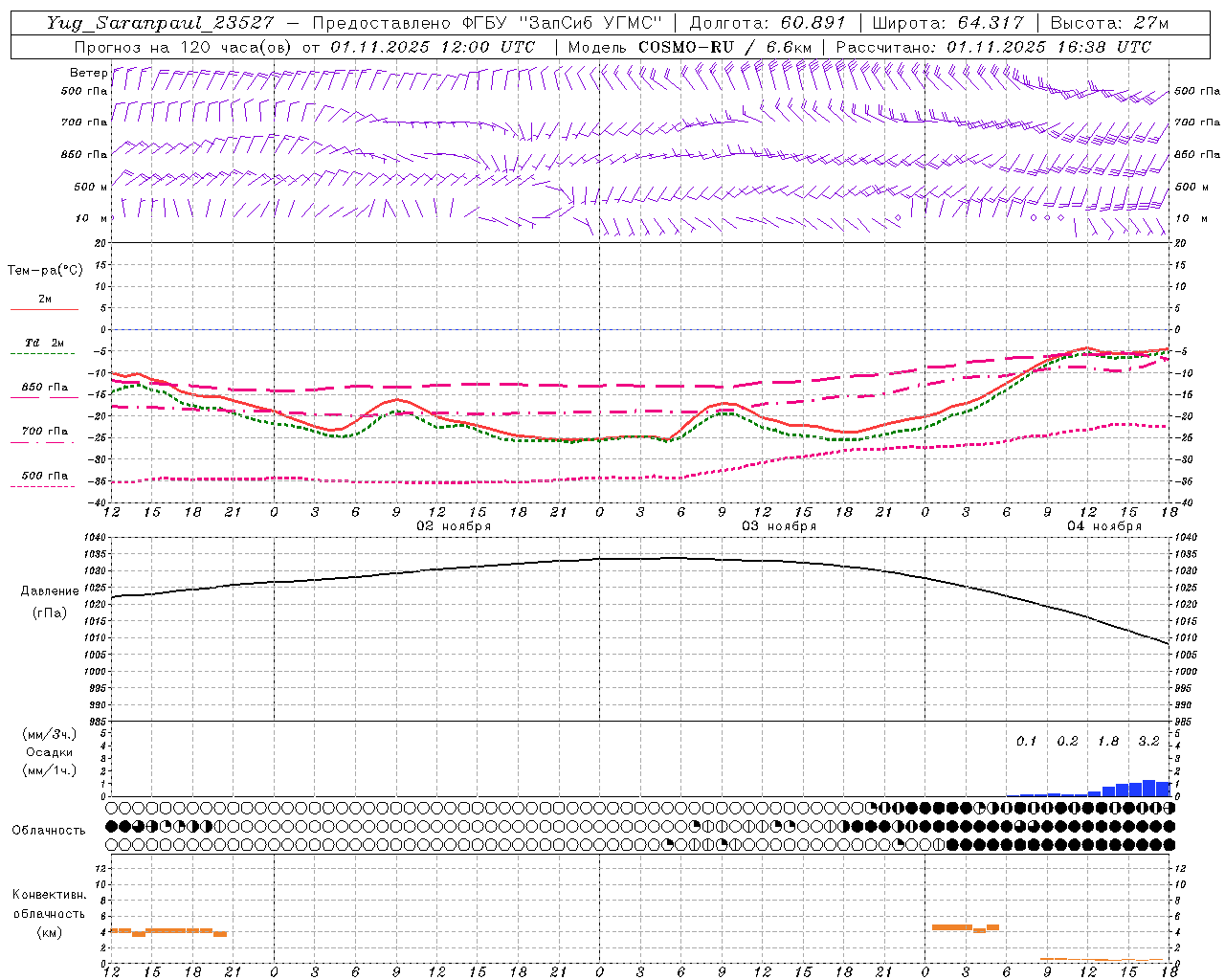The image size is (1225, 980).
Task: Select the '2м' temperature legend entry
Action: [45, 299]
